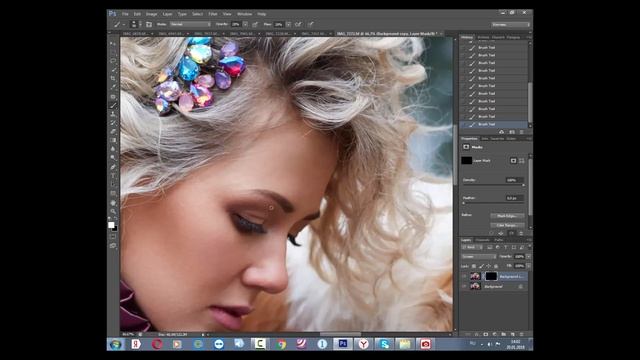
Task: Select the highlighted Brush Tool history state
Action: 494,124
